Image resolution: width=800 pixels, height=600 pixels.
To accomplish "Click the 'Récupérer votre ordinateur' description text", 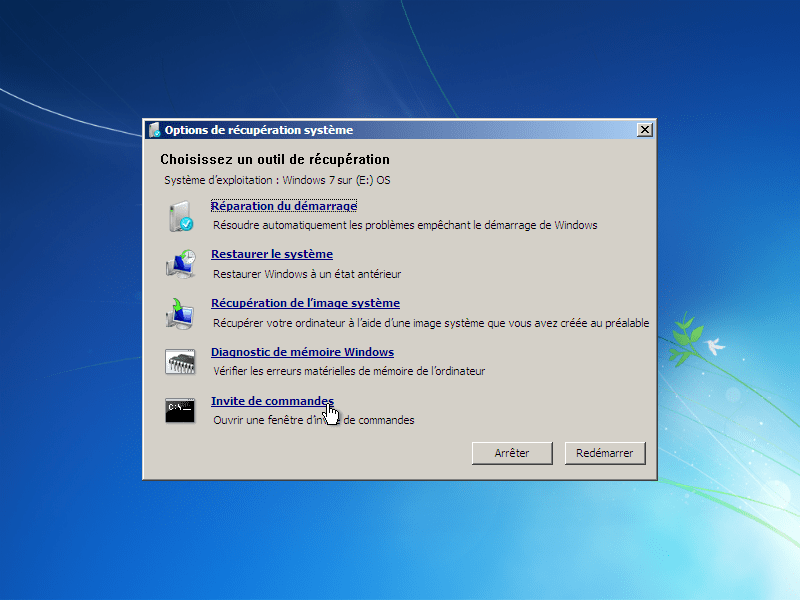I will pos(431,323).
